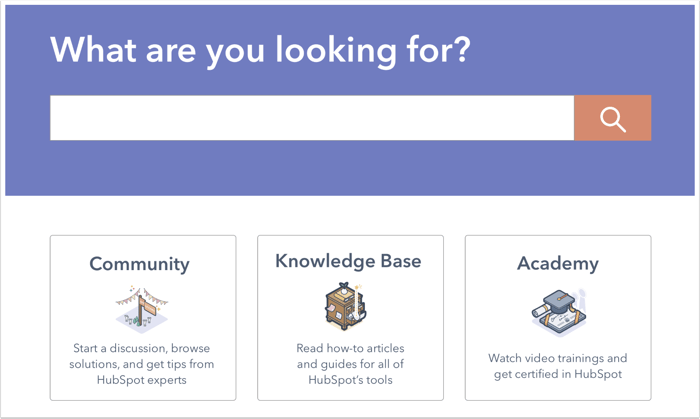Click 'solutions, and get tips from' text

[x=142, y=364]
